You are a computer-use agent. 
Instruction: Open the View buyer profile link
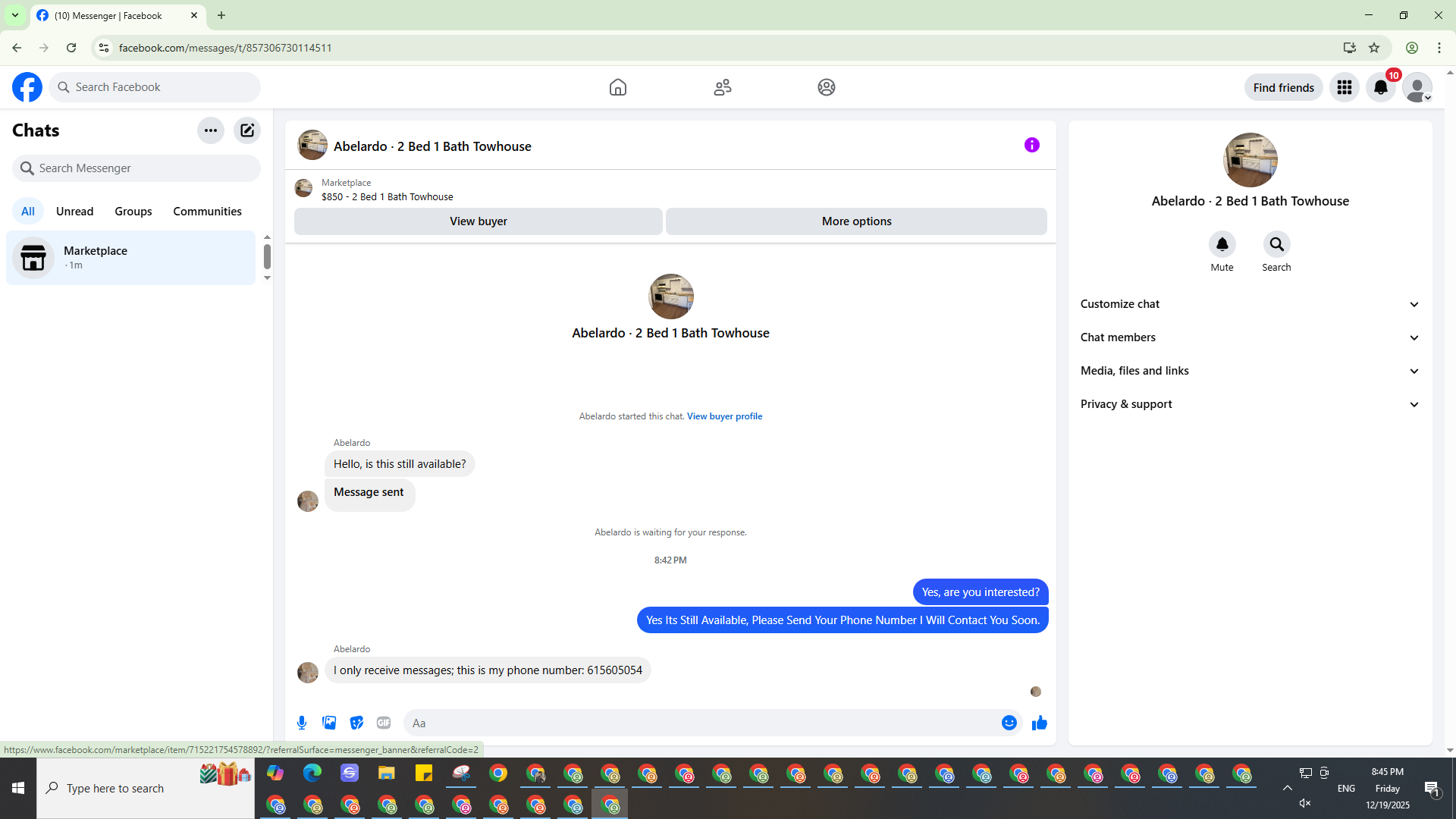click(x=724, y=416)
